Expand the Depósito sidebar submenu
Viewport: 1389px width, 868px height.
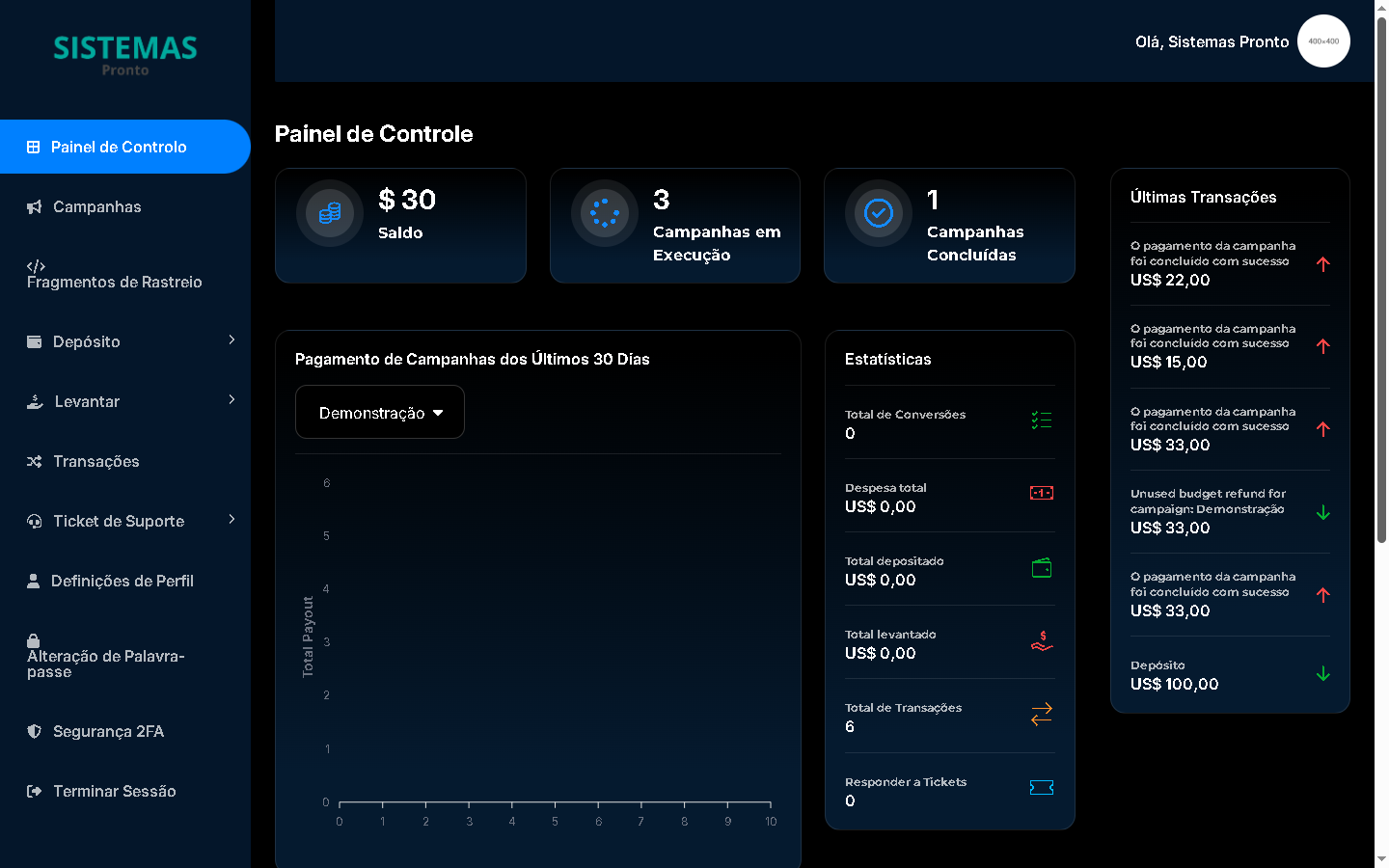(231, 340)
